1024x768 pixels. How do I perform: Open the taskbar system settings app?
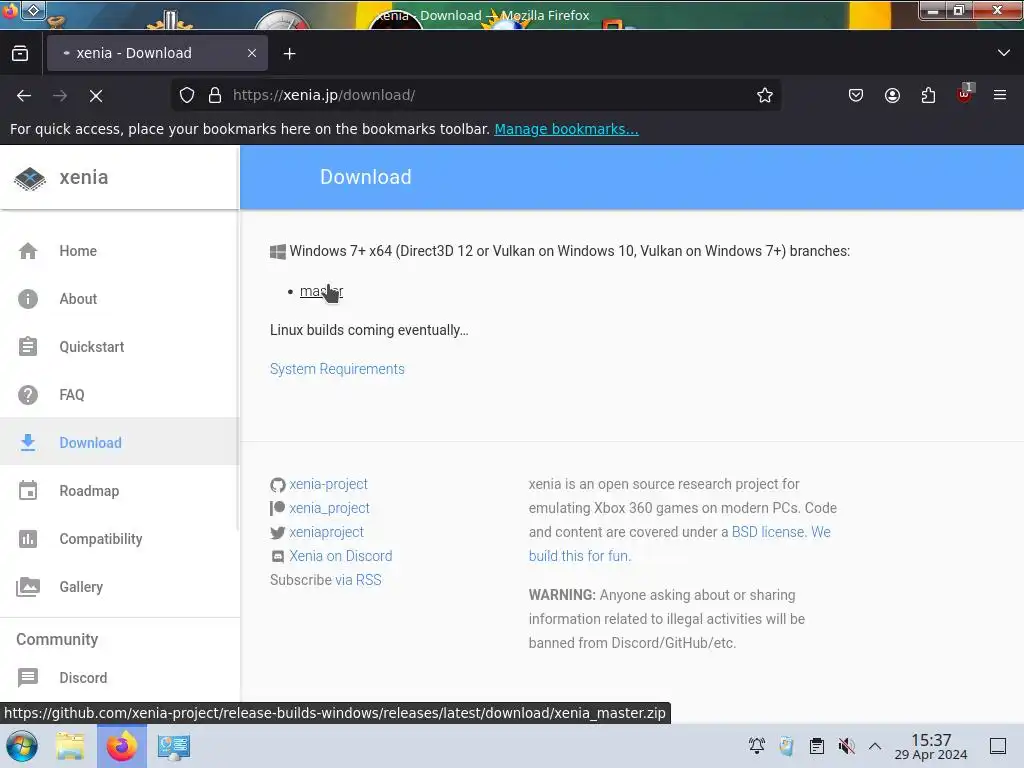click(x=174, y=746)
